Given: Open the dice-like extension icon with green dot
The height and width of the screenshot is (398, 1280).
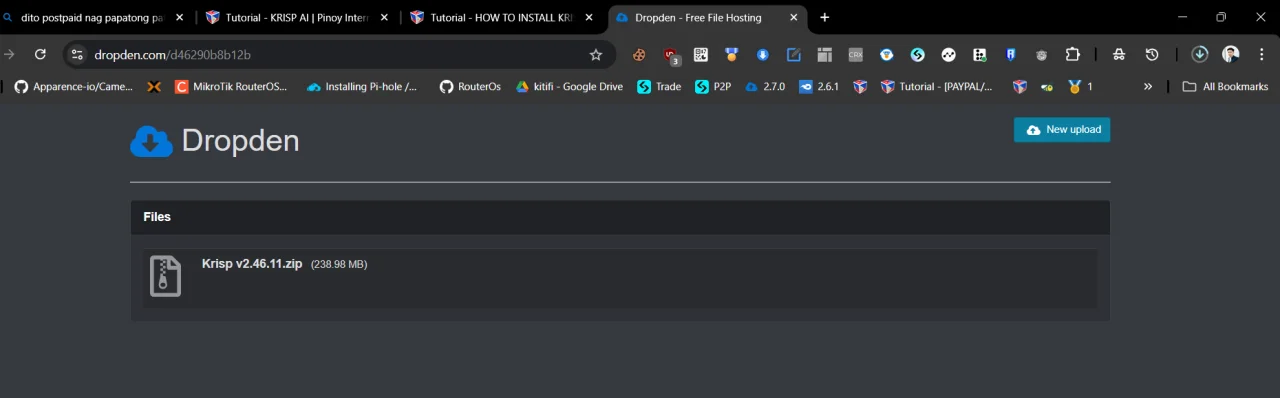Looking at the screenshot, I should (x=979, y=55).
